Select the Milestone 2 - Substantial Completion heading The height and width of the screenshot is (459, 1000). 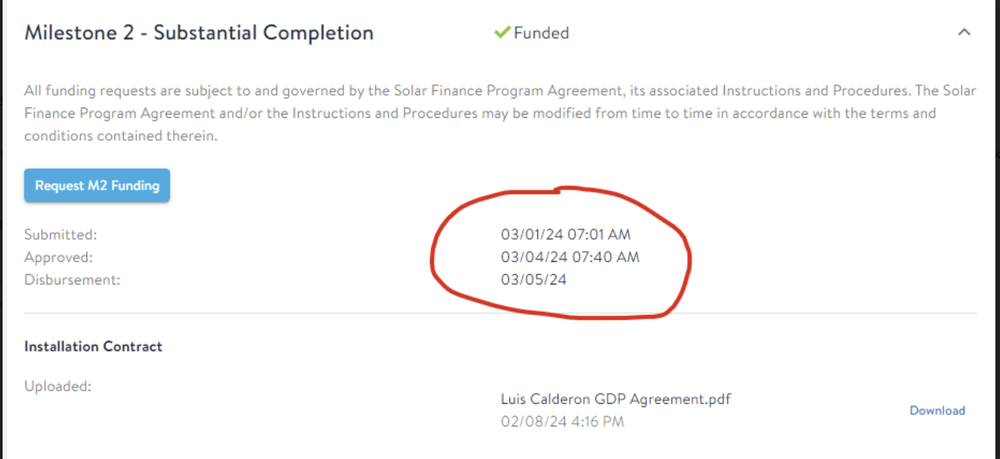tap(199, 33)
